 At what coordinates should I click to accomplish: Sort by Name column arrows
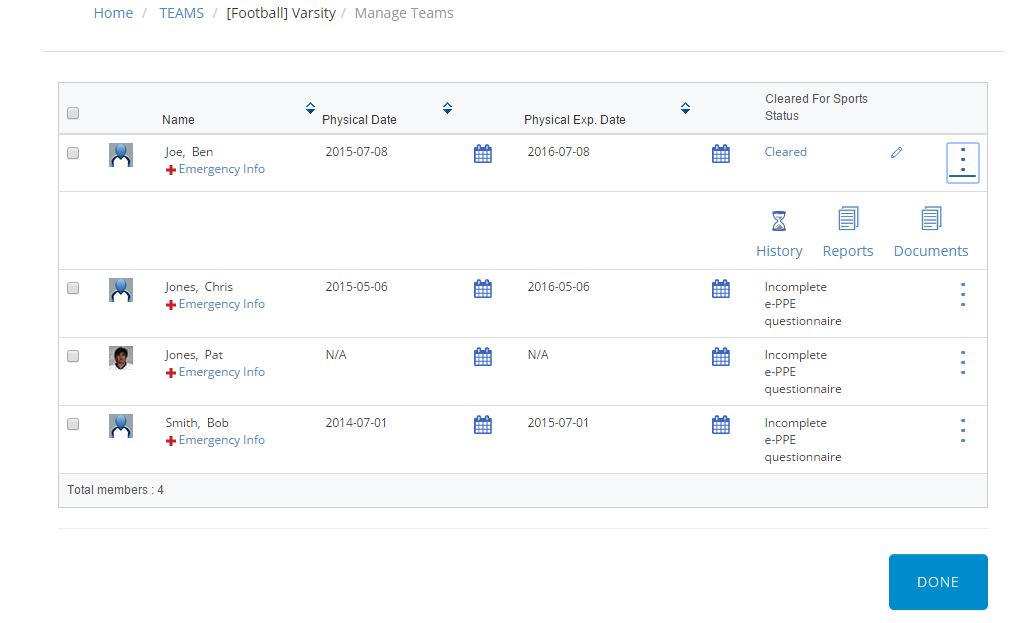[310, 108]
